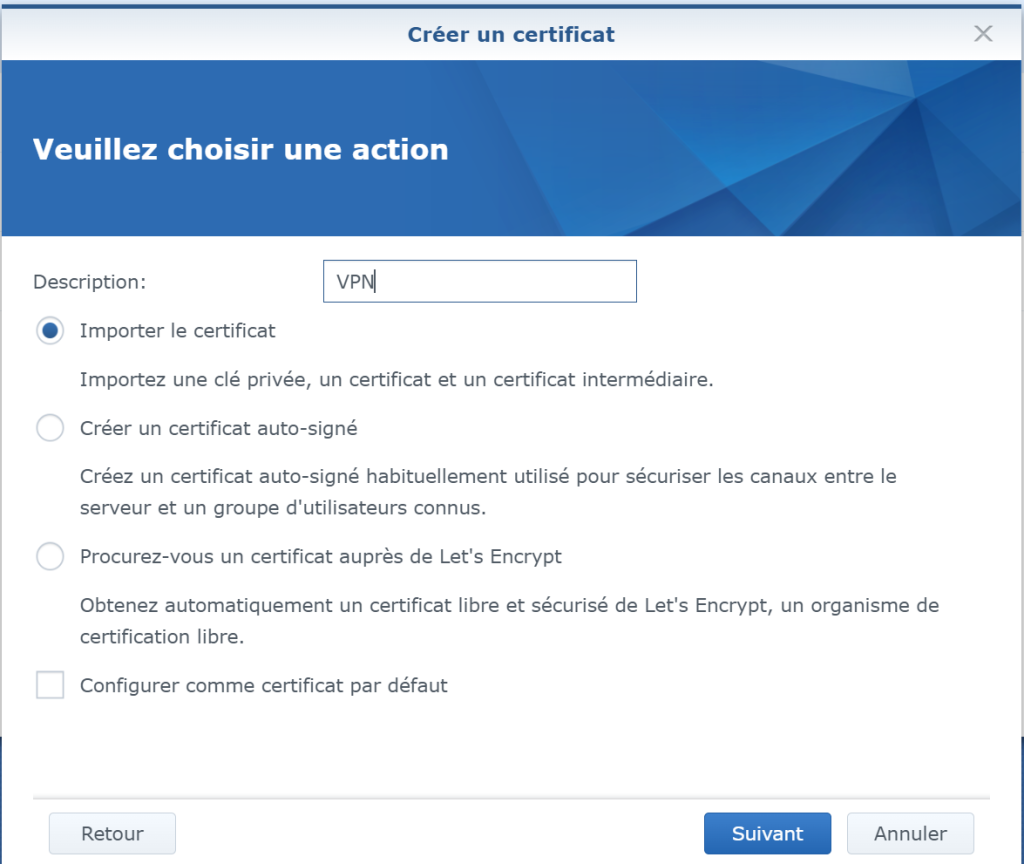The height and width of the screenshot is (864, 1024).
Task: Click the Créer un certificat auto-signé label
Action: (218, 428)
